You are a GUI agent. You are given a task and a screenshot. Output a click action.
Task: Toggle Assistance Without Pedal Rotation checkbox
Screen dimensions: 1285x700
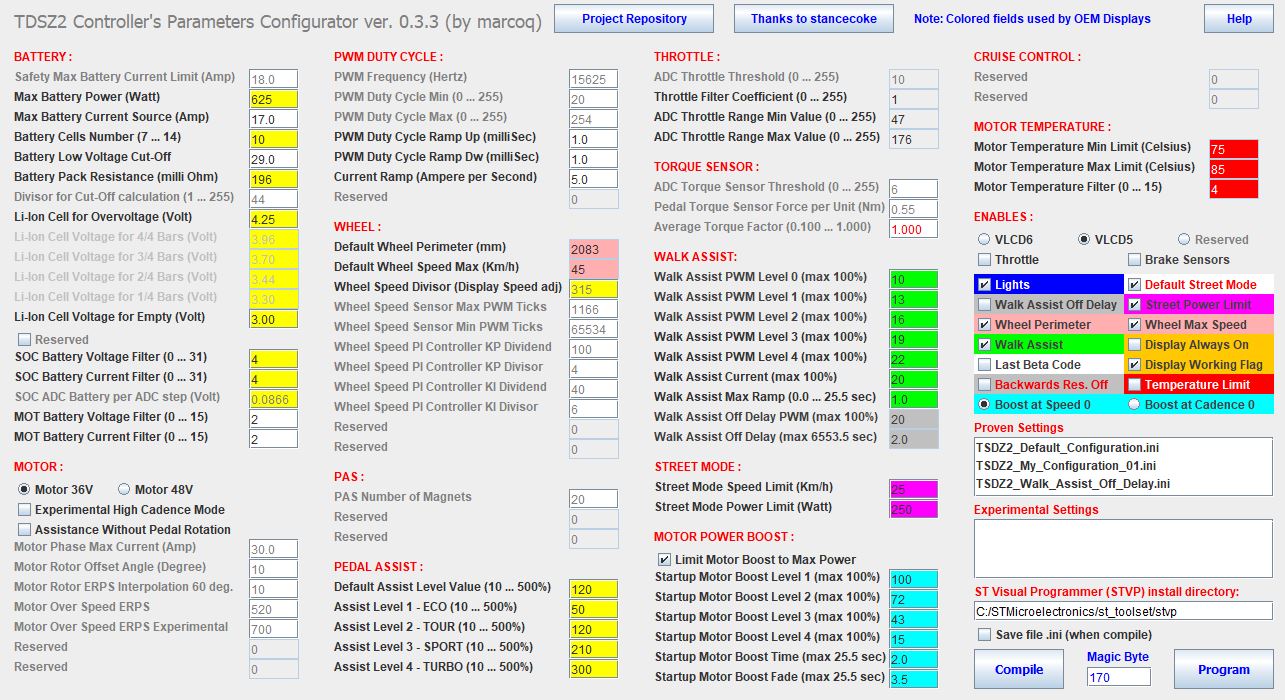point(25,530)
